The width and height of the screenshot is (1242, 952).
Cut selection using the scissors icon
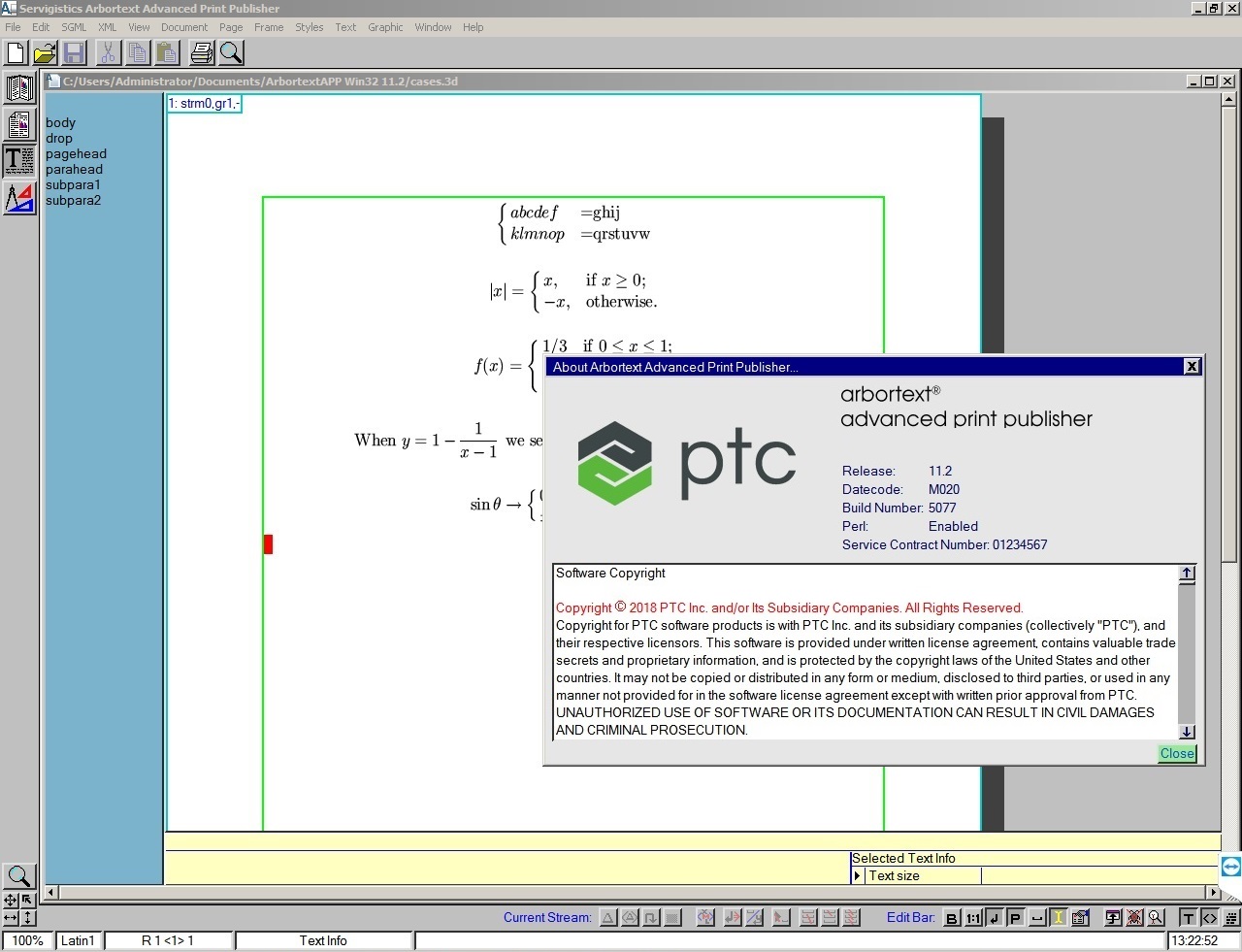click(x=109, y=52)
